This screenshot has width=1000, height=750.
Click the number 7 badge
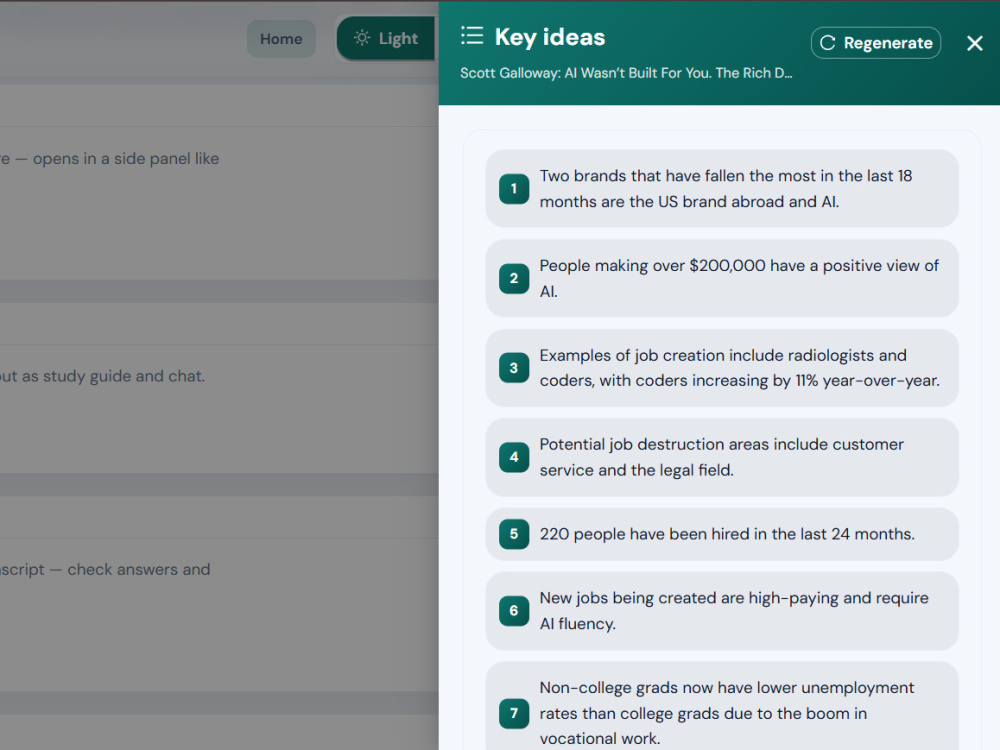tap(514, 713)
